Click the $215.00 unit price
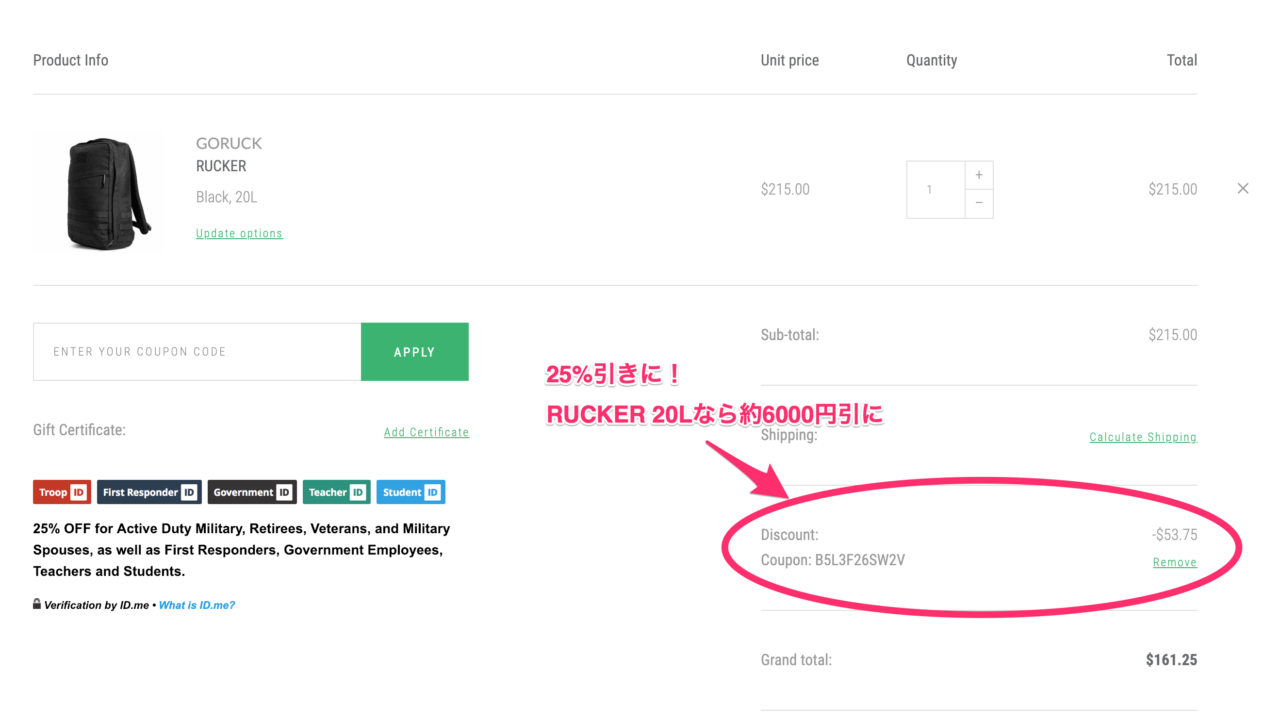This screenshot has width=1280, height=720. tap(785, 189)
